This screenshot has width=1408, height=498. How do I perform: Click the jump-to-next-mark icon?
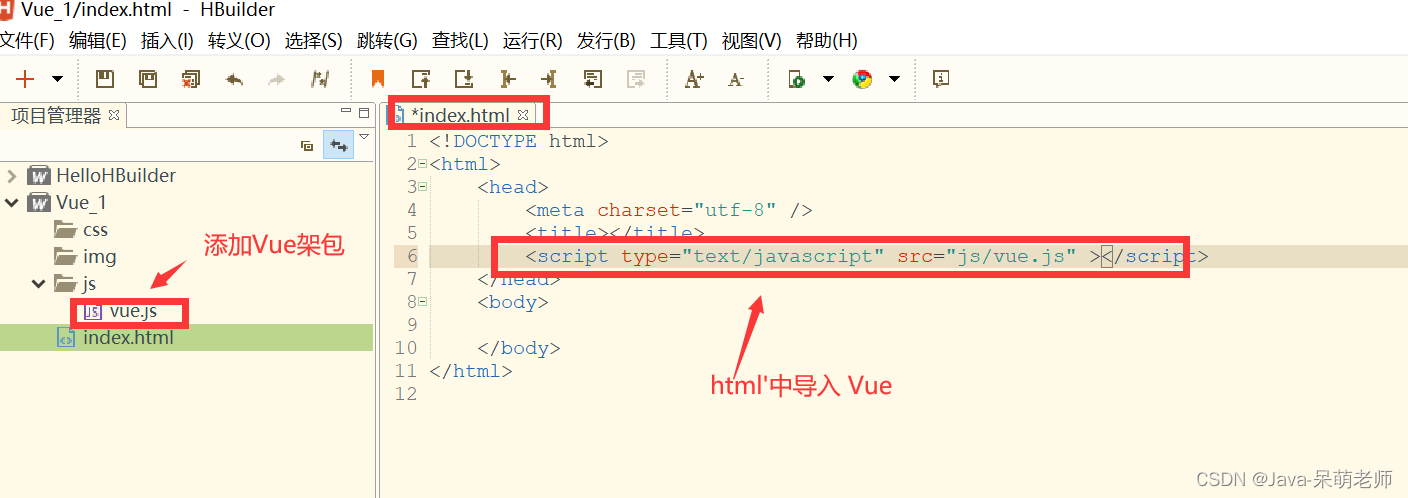464,79
